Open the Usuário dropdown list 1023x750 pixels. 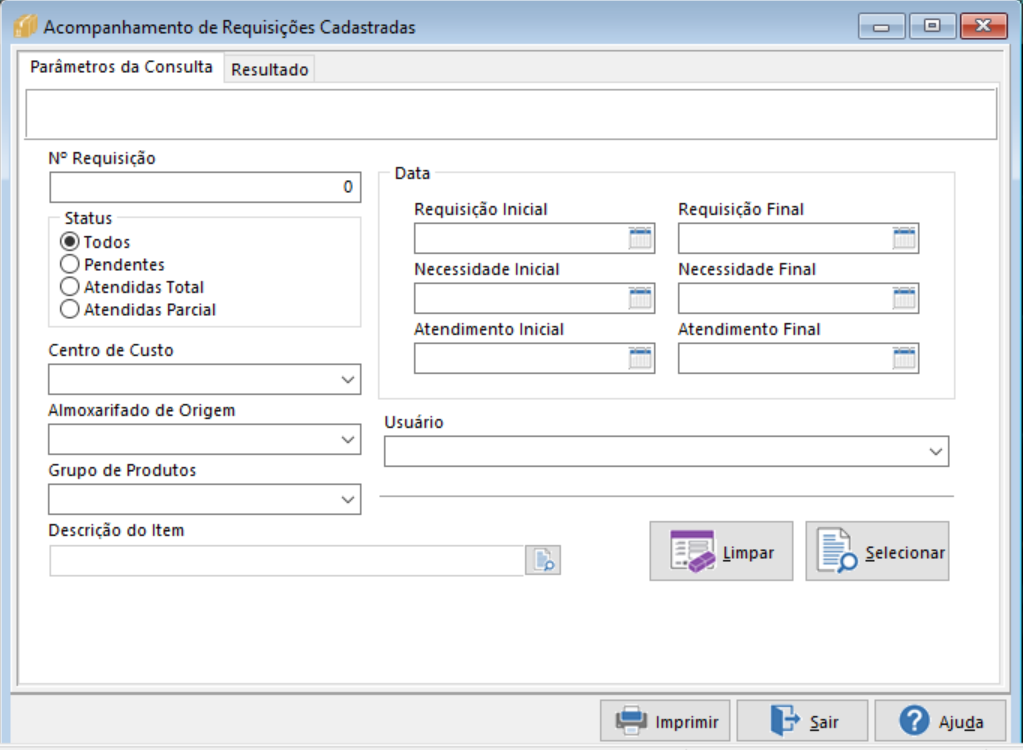pos(936,451)
